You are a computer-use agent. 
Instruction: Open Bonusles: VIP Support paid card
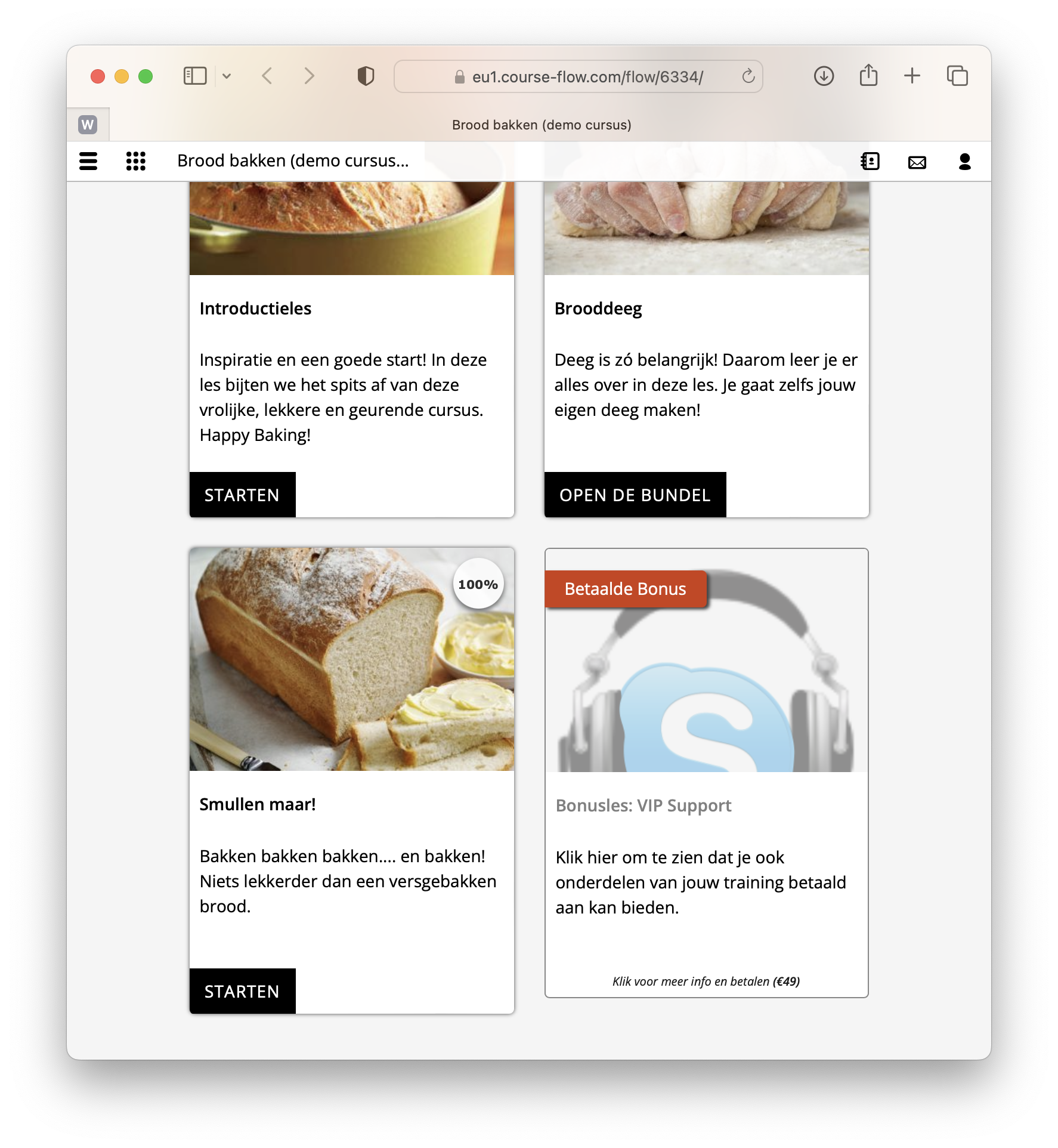pyautogui.click(x=706, y=773)
